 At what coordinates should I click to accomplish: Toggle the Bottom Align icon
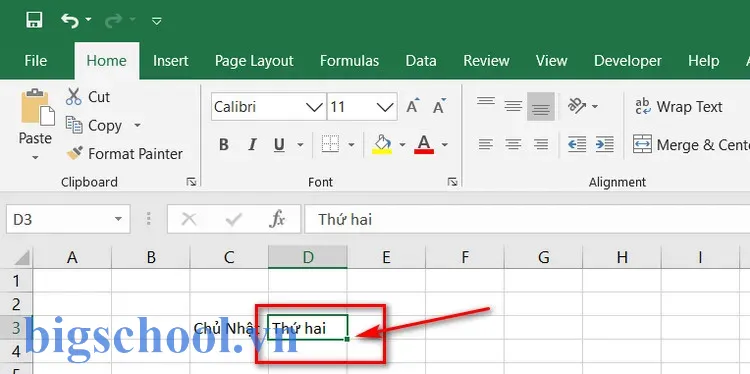point(541,106)
